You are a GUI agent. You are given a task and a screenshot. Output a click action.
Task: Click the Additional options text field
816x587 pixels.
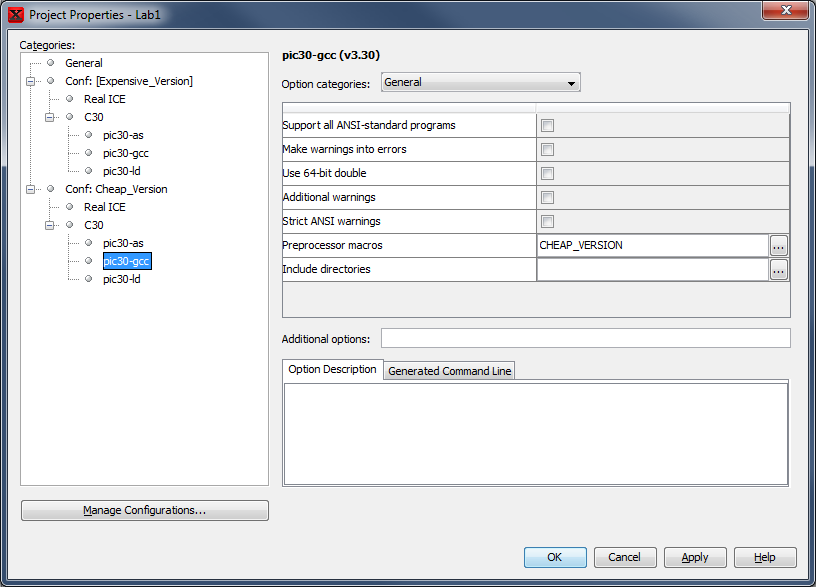click(585, 338)
